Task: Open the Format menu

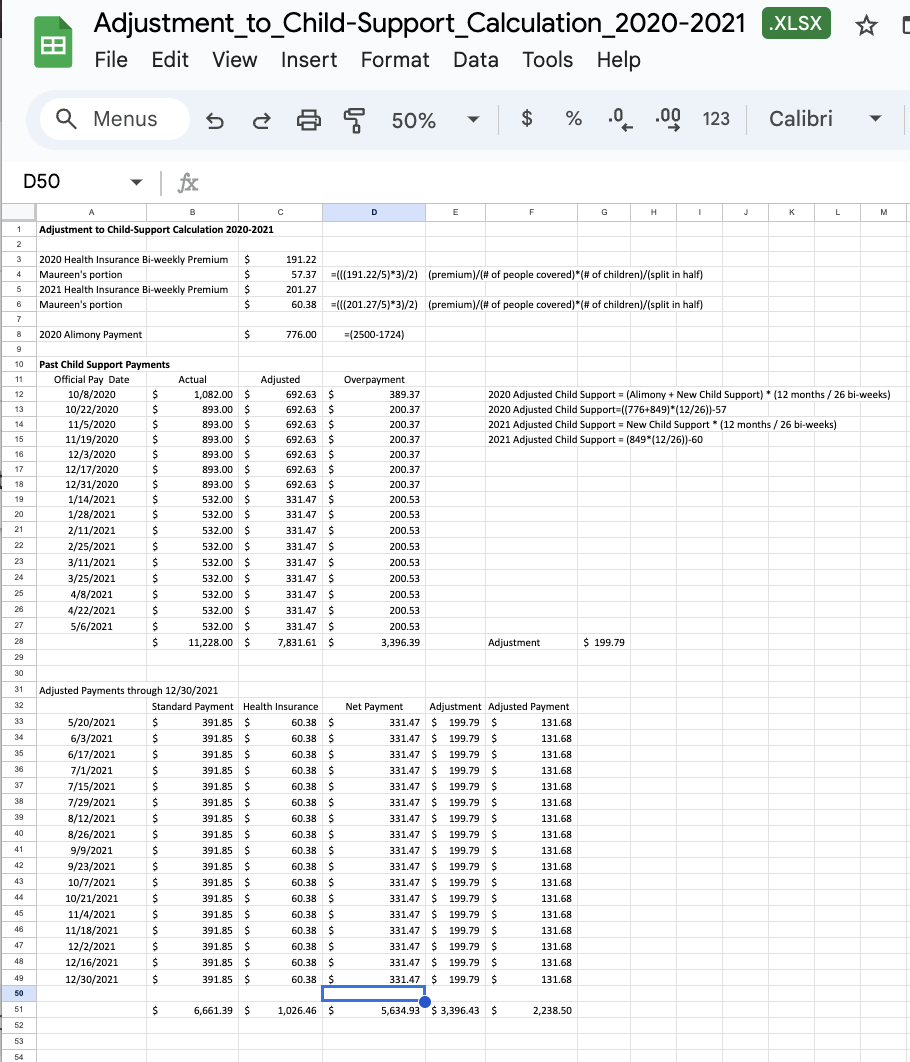Action: click(x=395, y=60)
